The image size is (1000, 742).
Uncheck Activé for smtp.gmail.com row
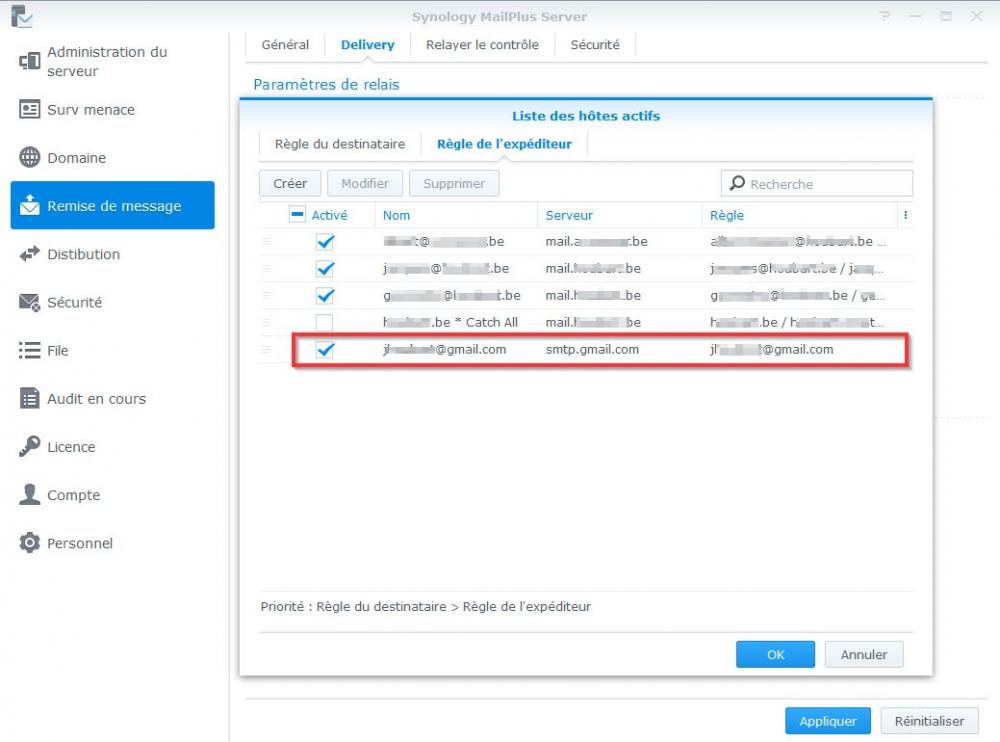325,350
